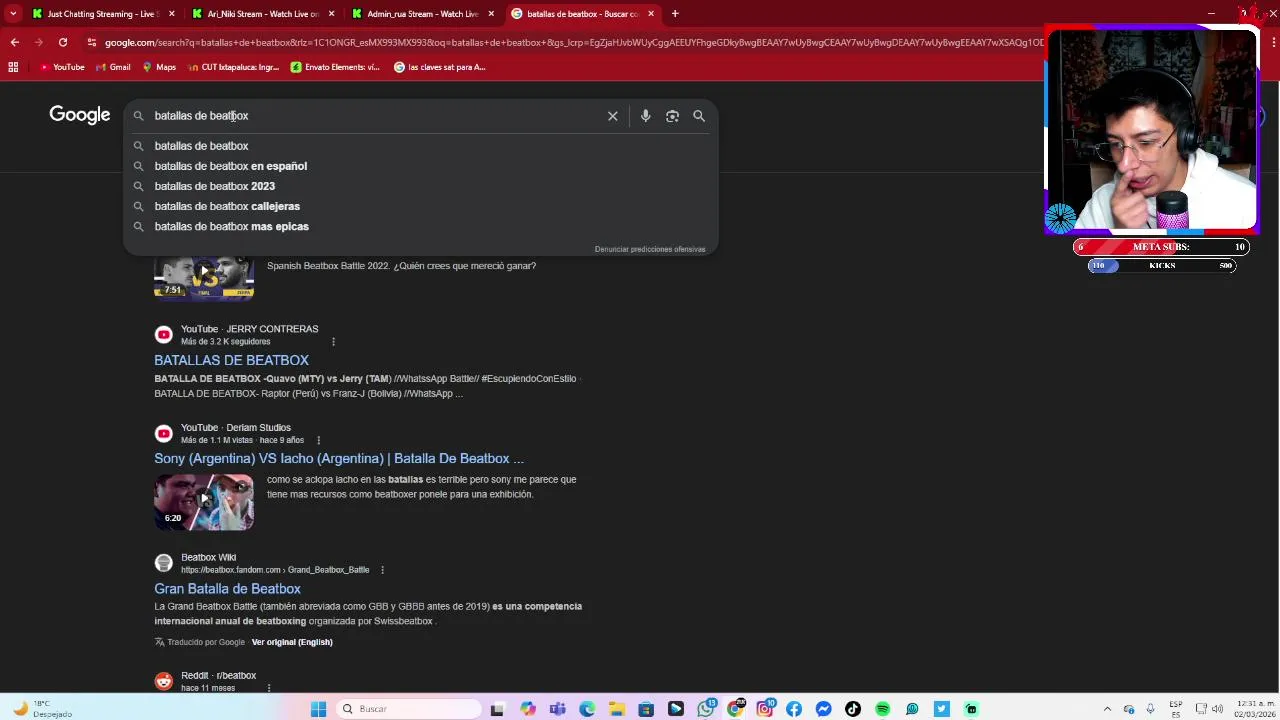Play the 6:20 Sony vs Iacho thumbnail
This screenshot has width=1280, height=720.
point(204,501)
